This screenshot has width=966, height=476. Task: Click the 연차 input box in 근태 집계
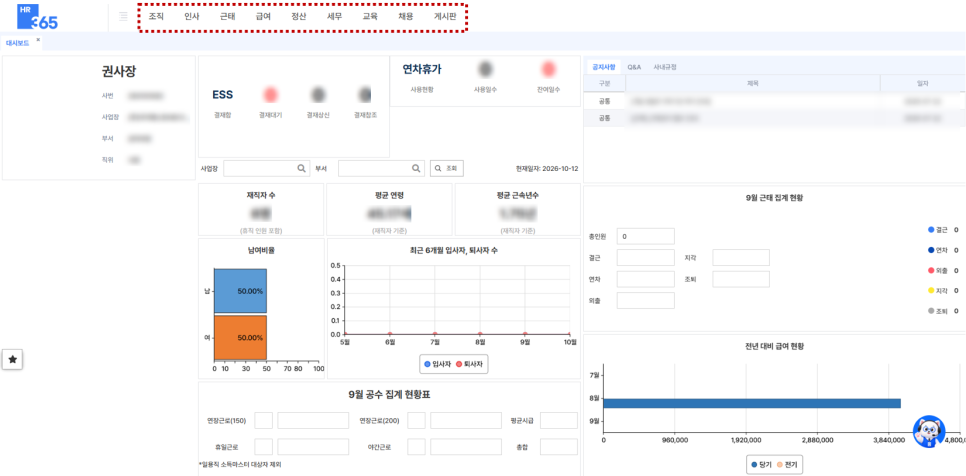pyautogui.click(x=646, y=279)
